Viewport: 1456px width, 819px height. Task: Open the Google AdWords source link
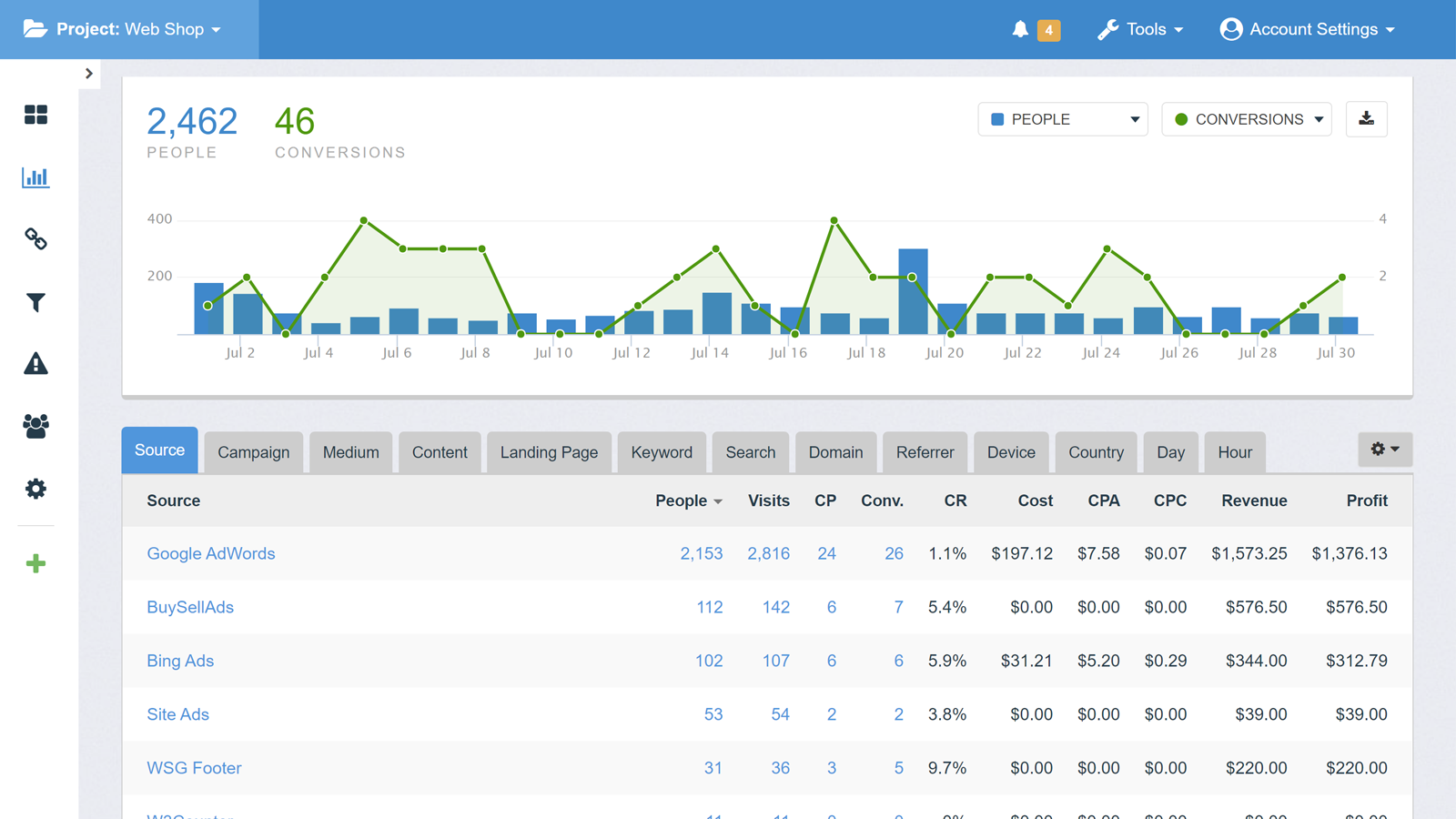coord(210,553)
